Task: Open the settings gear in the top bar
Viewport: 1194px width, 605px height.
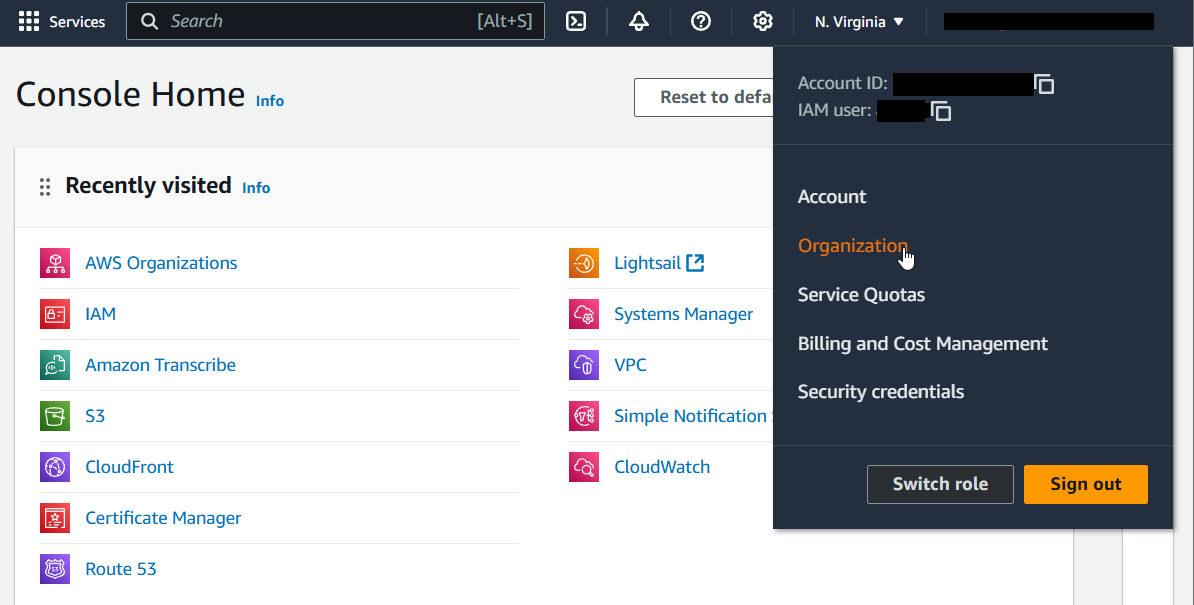Action: [x=762, y=21]
